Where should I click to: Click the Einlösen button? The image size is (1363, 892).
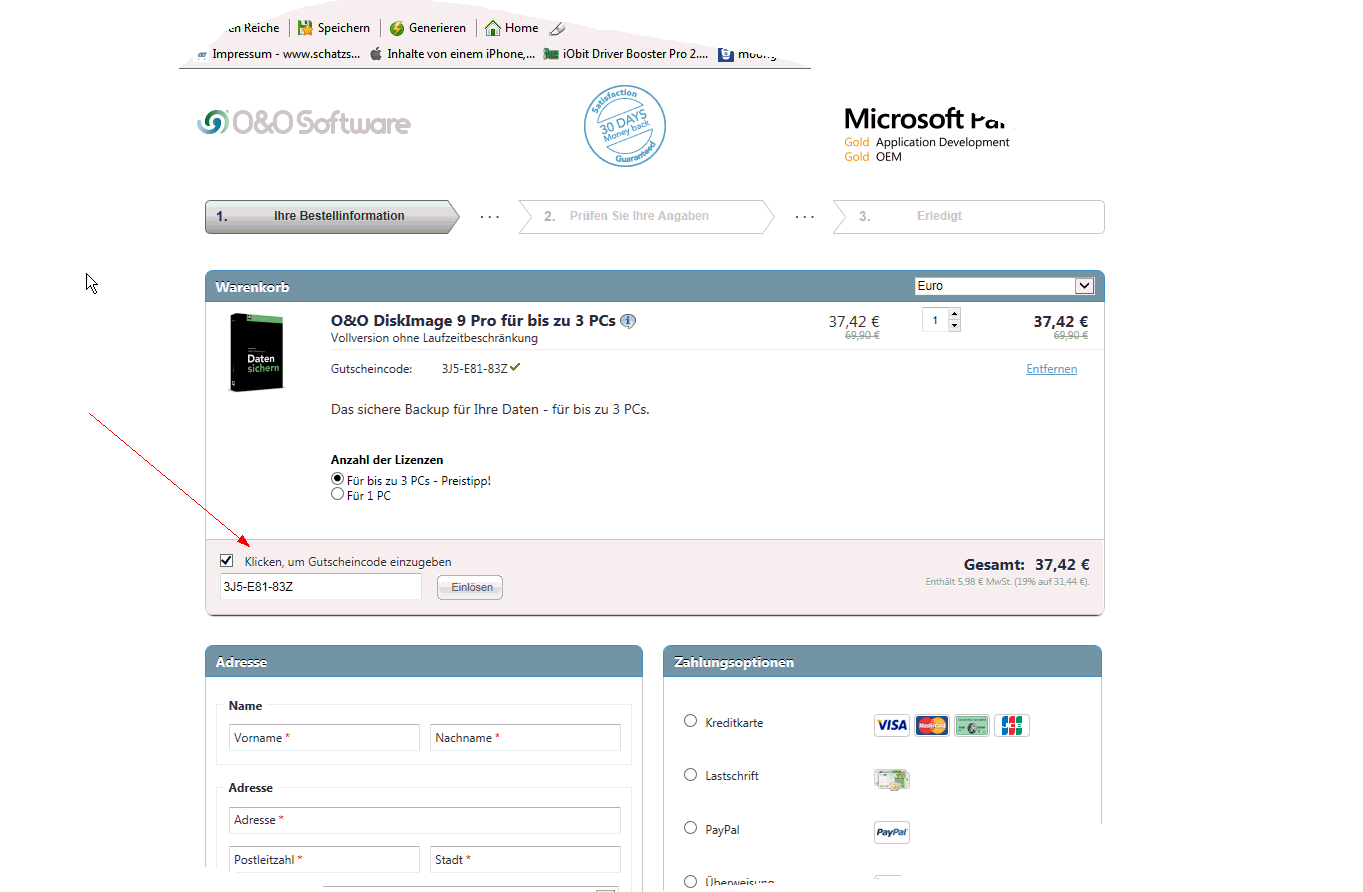tap(470, 587)
